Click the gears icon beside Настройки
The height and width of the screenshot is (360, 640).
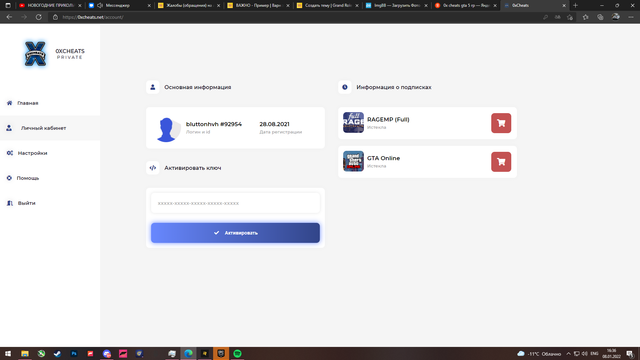pyautogui.click(x=9, y=153)
